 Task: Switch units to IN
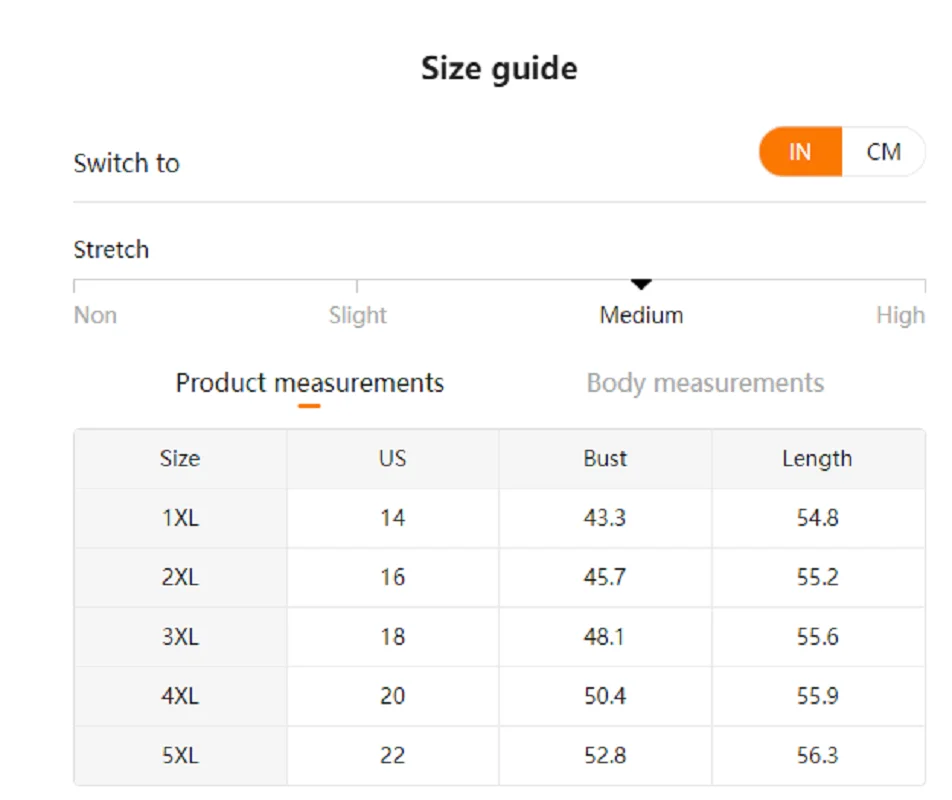[800, 152]
